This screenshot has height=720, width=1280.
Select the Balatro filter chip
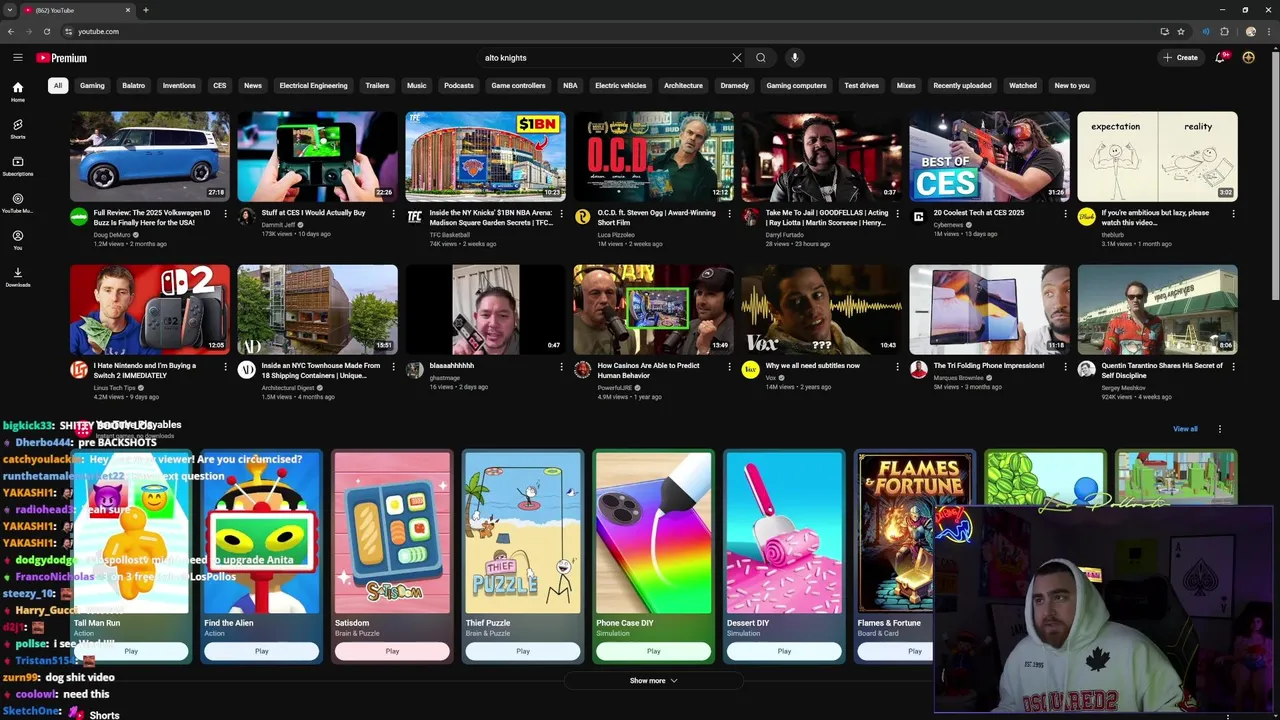coord(134,86)
